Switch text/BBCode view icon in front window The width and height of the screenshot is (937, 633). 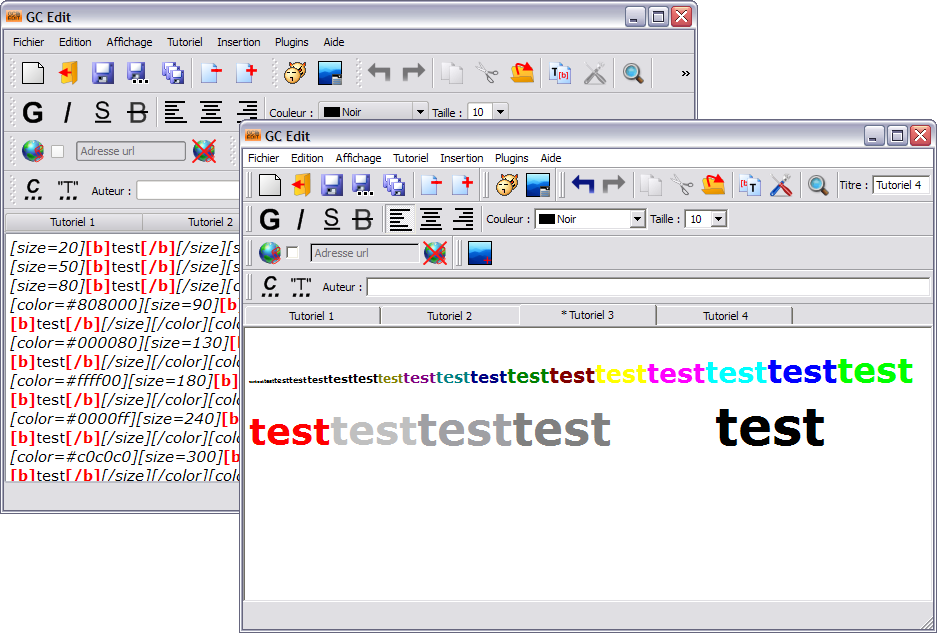click(x=749, y=185)
